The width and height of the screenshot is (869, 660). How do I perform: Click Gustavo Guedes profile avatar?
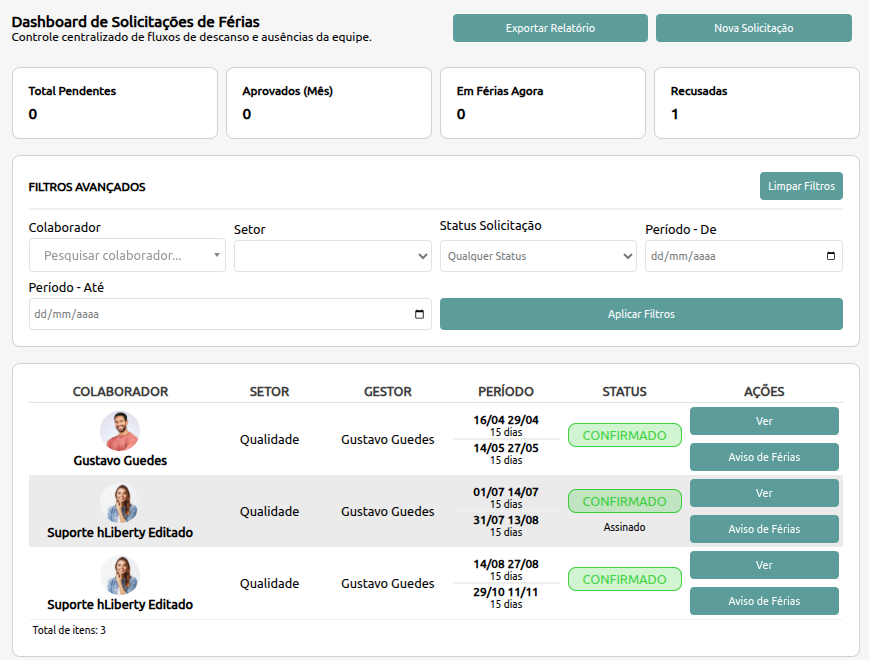(120, 431)
